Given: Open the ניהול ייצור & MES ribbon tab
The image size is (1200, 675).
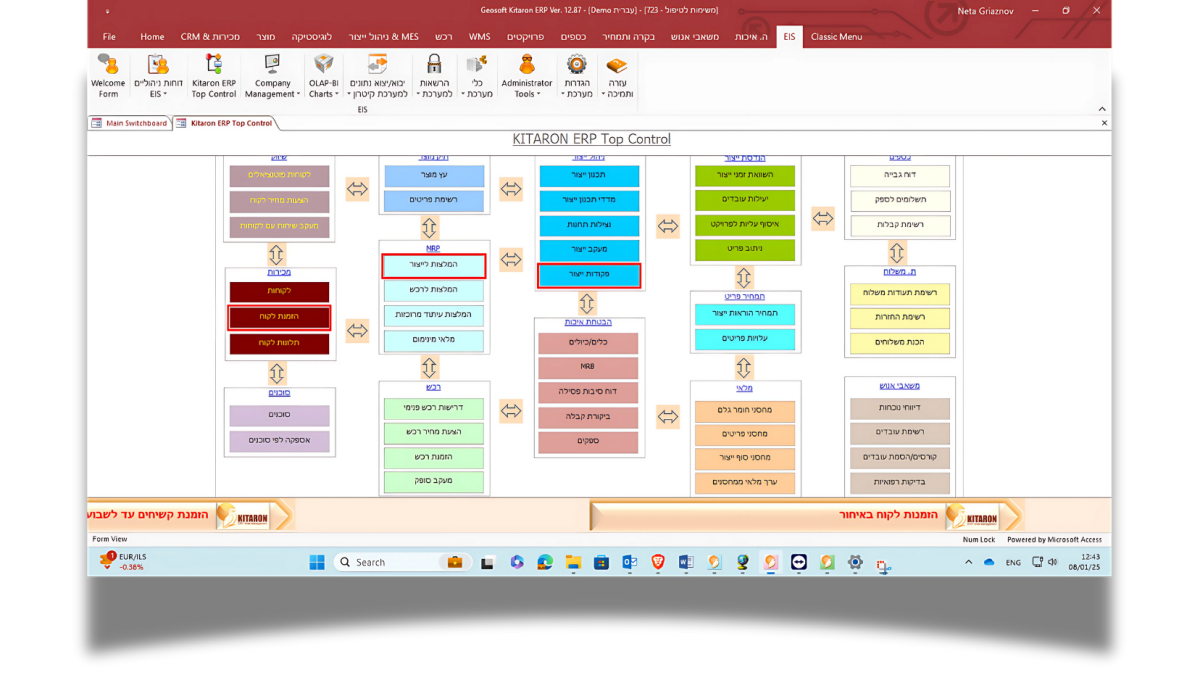Looking at the screenshot, I should click(x=383, y=37).
